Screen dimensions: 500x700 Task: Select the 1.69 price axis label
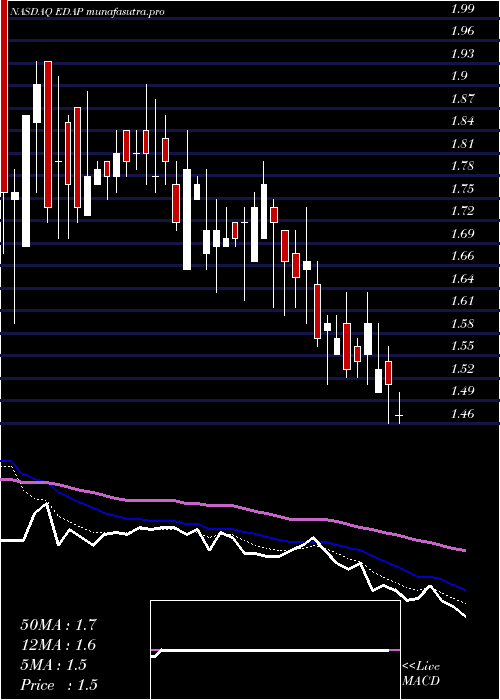point(462,233)
